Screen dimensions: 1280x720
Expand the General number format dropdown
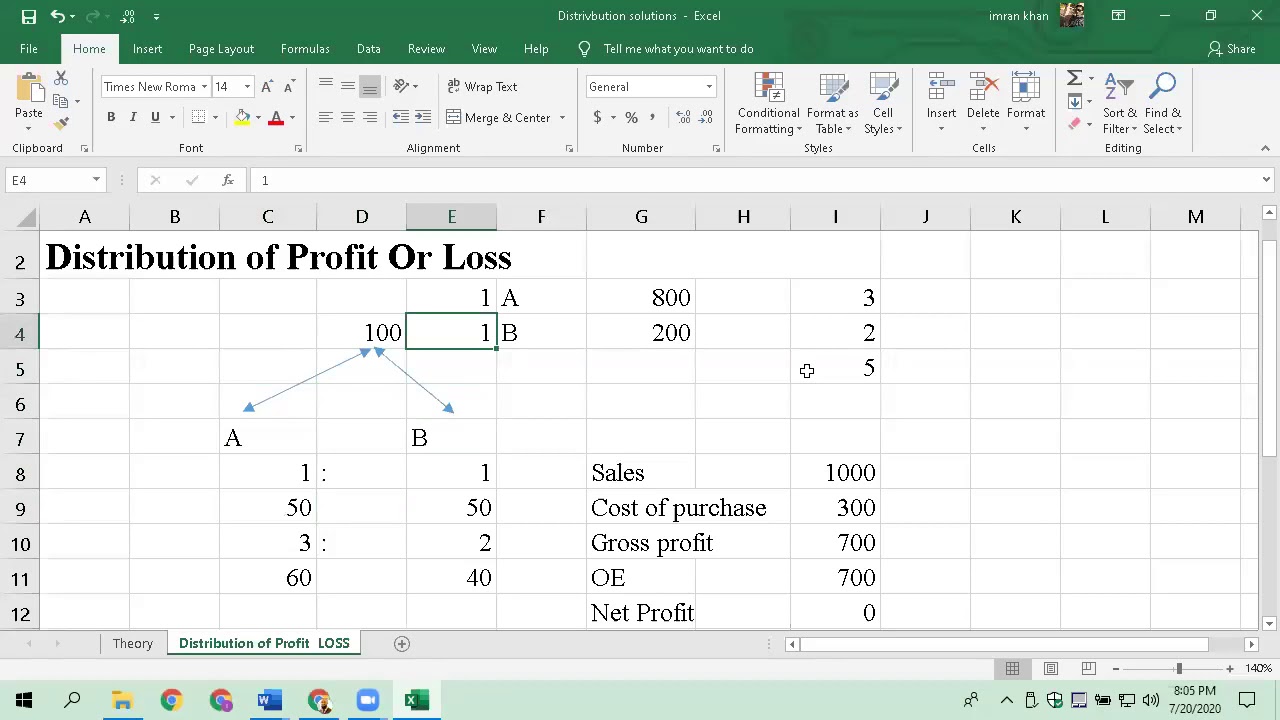click(x=709, y=87)
